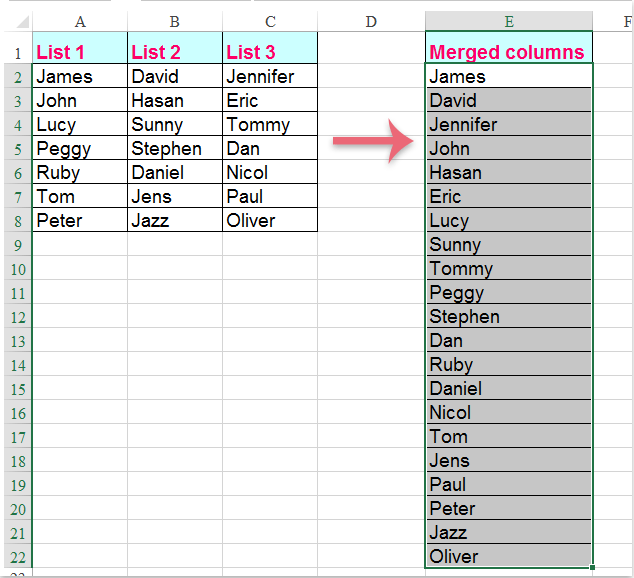Select row 12 header
Screen dimensions: 634x578
click(x=16, y=317)
